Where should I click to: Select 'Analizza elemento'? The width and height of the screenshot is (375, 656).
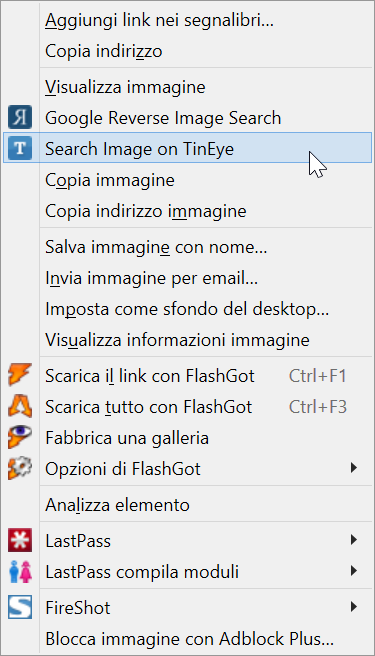[187, 505]
